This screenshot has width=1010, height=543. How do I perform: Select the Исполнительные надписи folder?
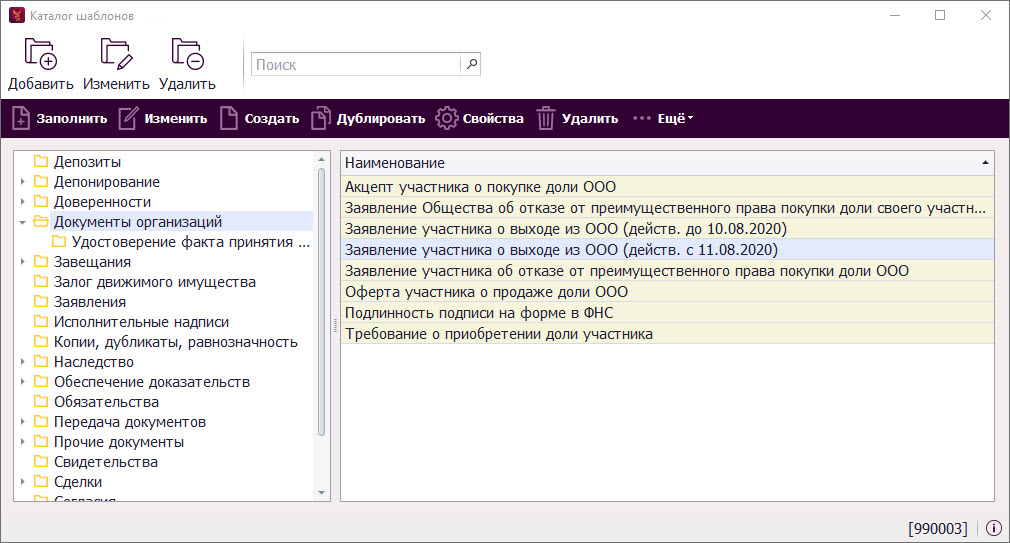coord(141,321)
